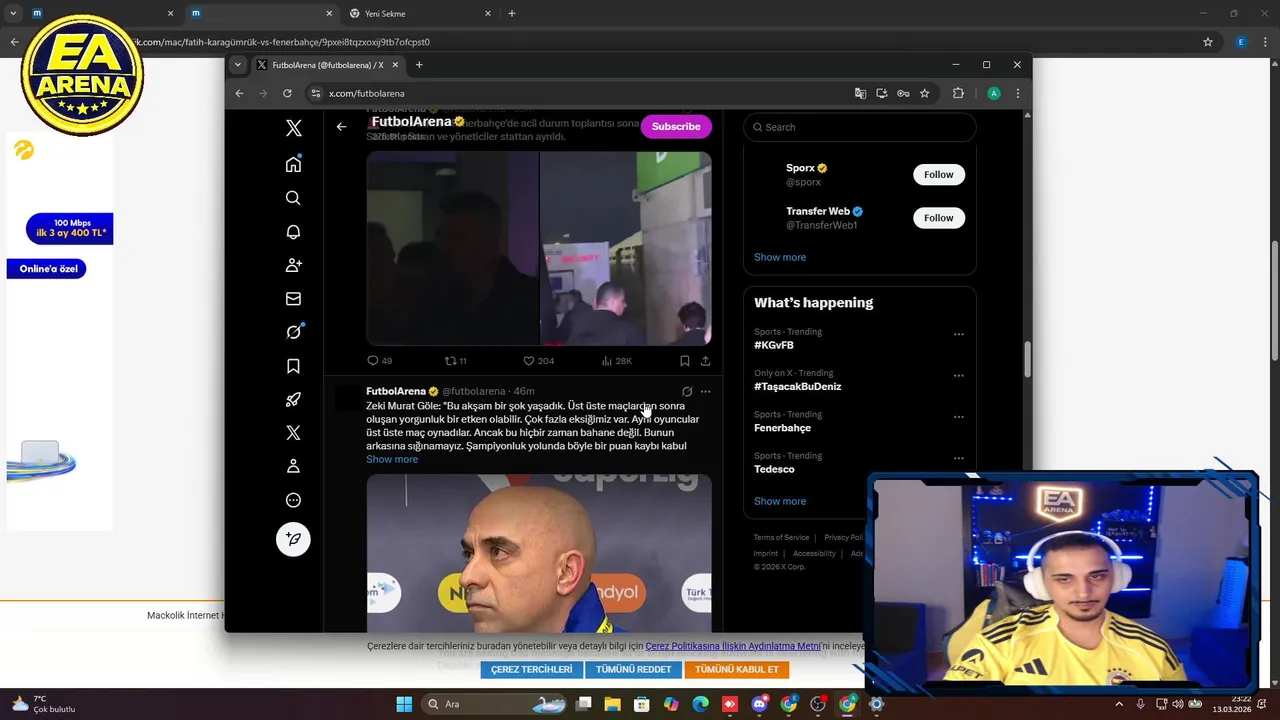1280x720 pixels.
Task: Switch to the second 'm' tab in background window
Action: [260, 14]
